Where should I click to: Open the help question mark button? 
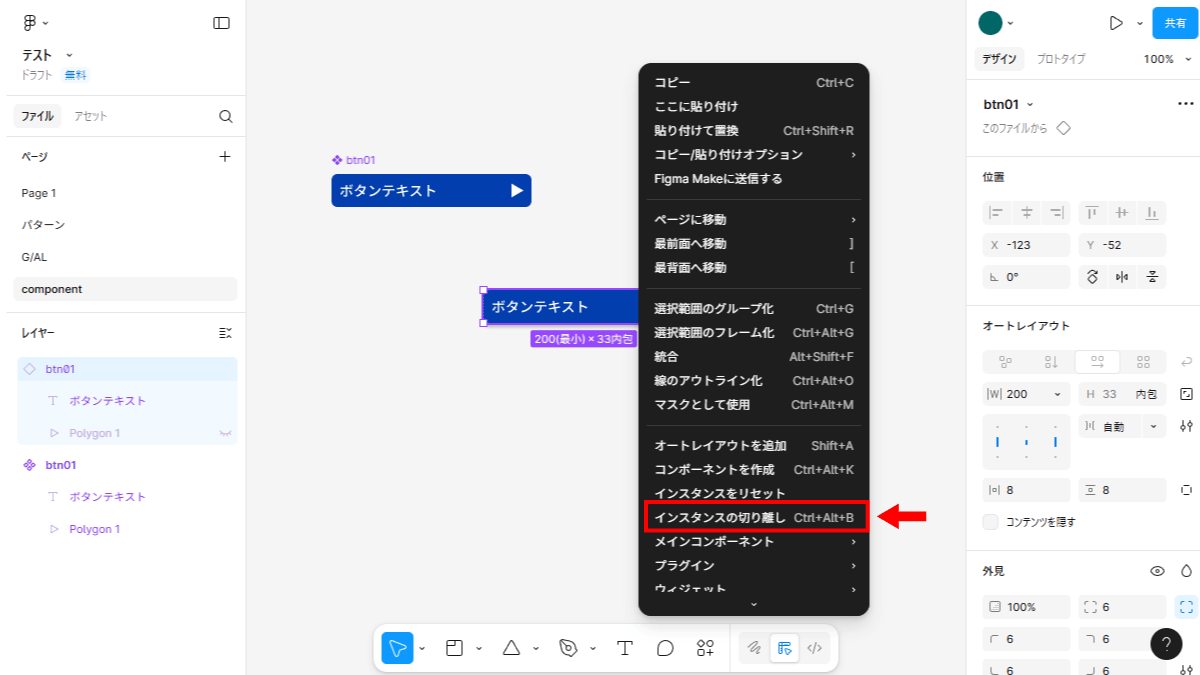tap(1165, 644)
